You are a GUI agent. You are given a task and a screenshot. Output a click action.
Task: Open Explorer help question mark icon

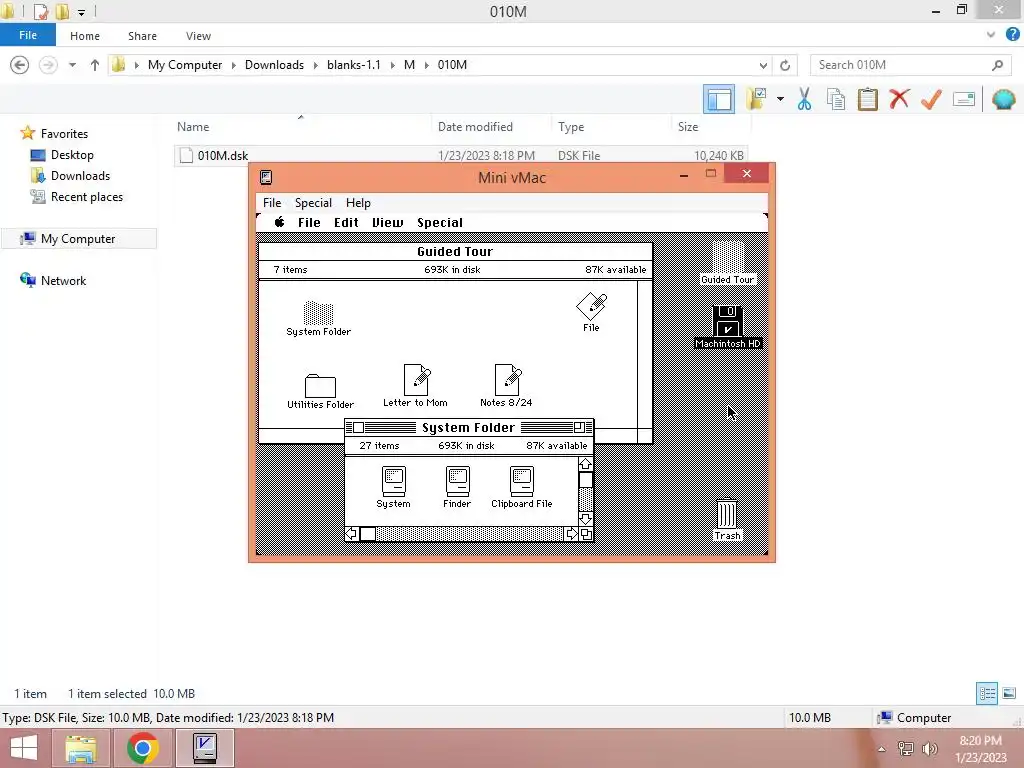pos(1012,35)
